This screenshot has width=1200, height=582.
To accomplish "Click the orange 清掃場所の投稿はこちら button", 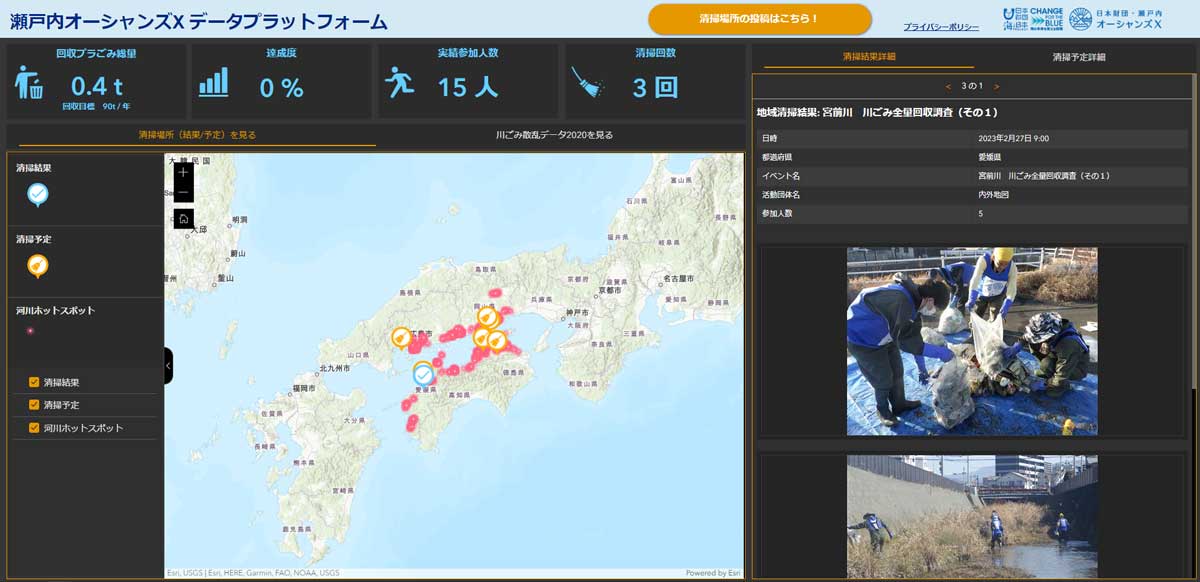I will click(759, 19).
